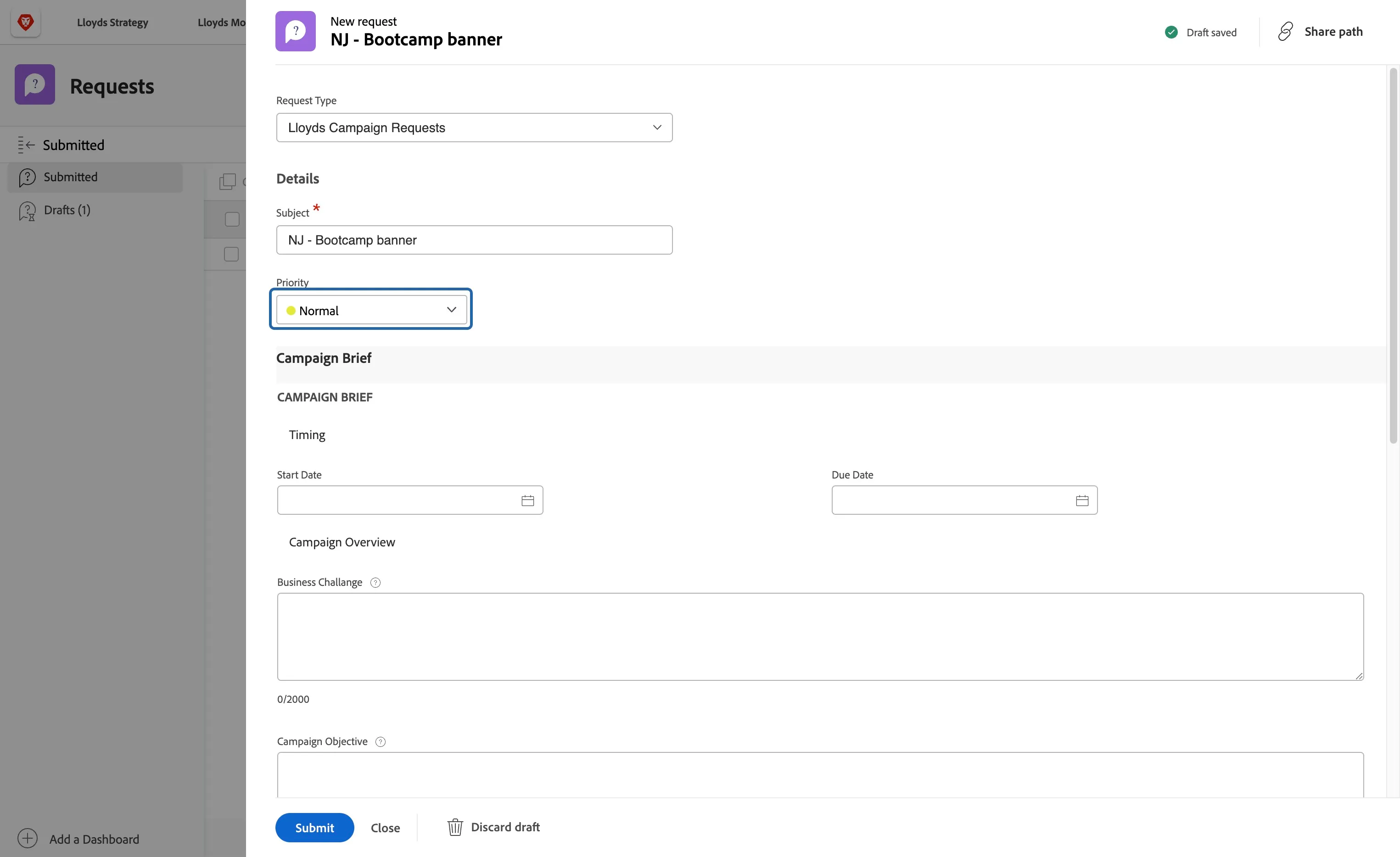Click the Campaign Overview label
The image size is (1400, 857).
pyautogui.click(x=342, y=542)
